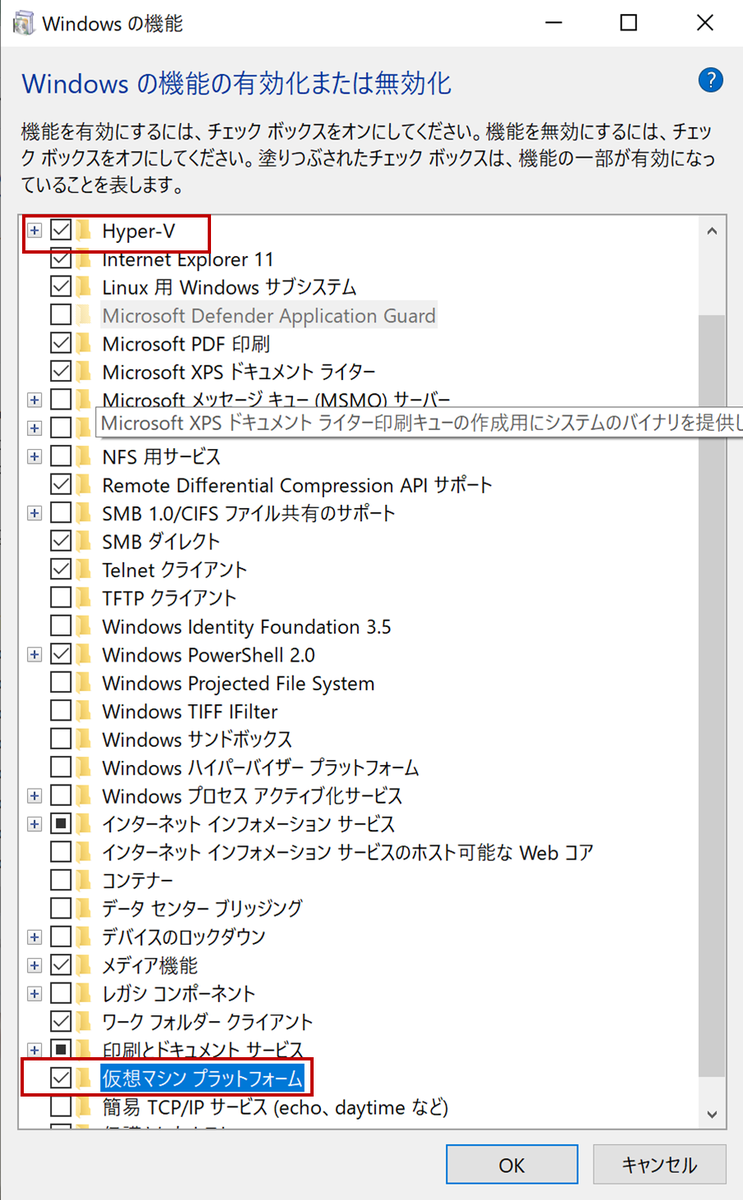Click the folder icon beside Windows サンドボックス
Viewport: 743px width, 1200px height.
tap(86, 740)
